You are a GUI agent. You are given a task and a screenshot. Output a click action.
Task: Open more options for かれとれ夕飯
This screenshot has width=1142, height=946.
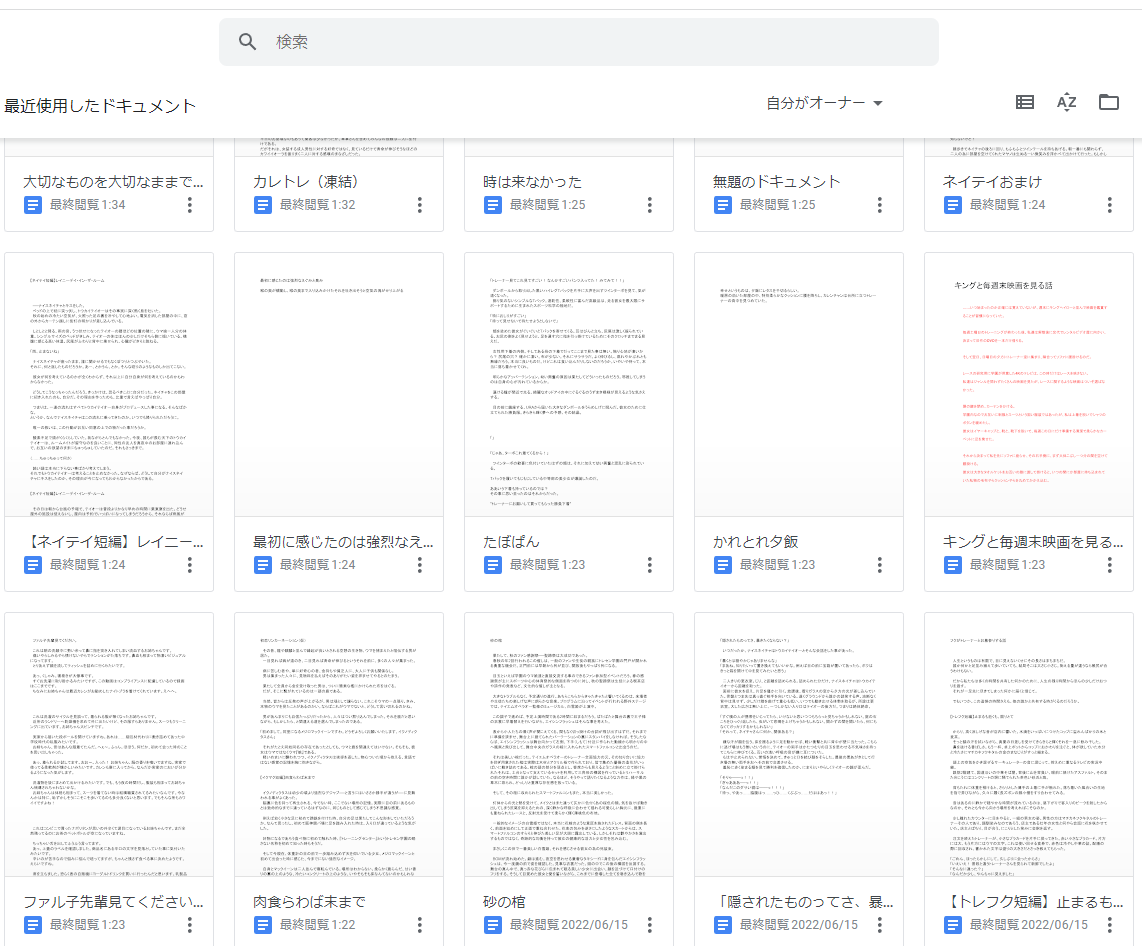(x=879, y=565)
